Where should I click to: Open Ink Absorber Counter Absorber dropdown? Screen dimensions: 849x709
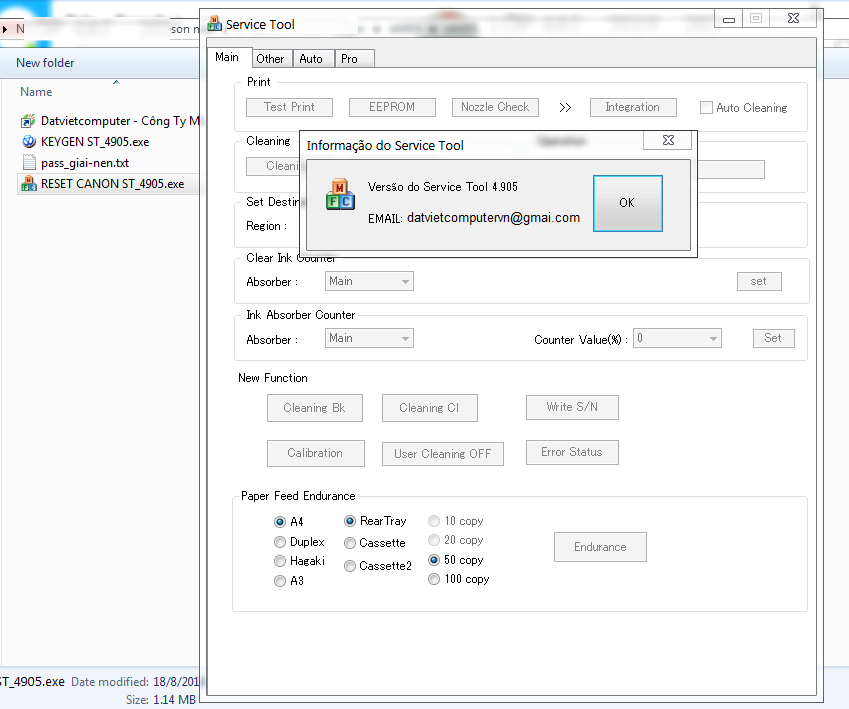click(369, 338)
